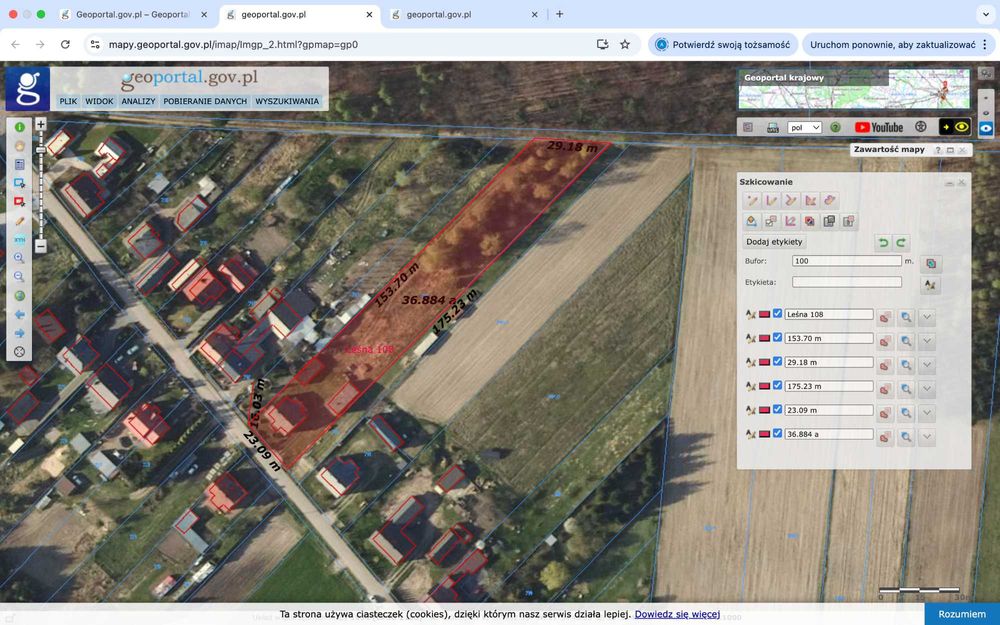Toggle visibility checkbox for 36.884 a
This screenshot has width=1000, height=625.
point(777,433)
